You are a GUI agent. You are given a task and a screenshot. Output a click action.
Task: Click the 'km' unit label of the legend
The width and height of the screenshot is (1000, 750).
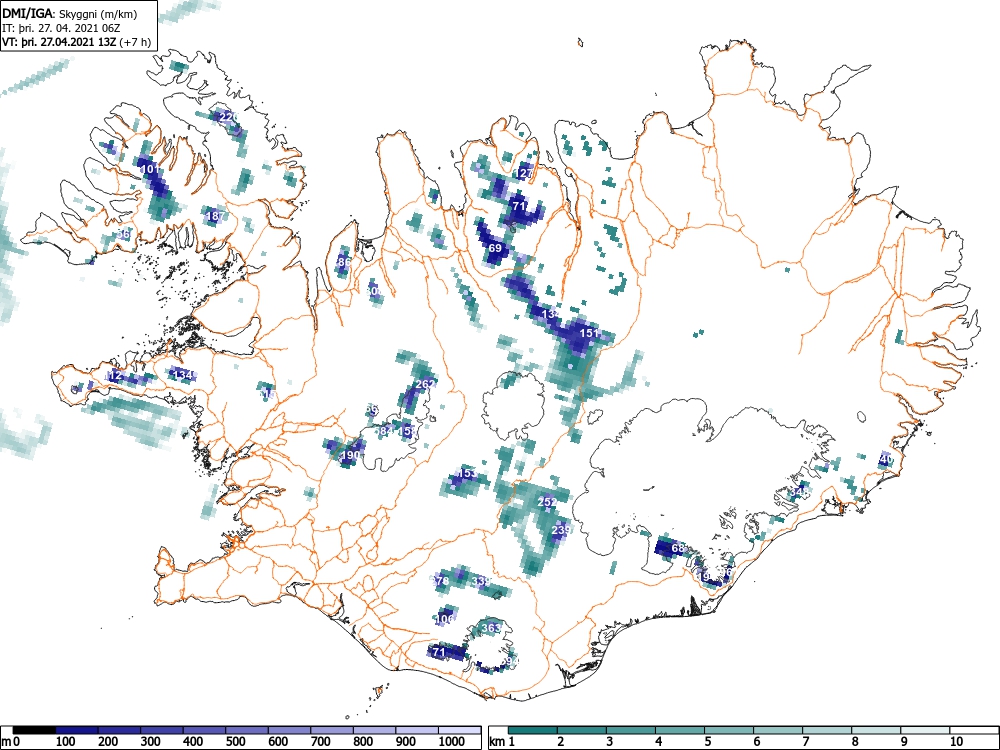(497, 741)
